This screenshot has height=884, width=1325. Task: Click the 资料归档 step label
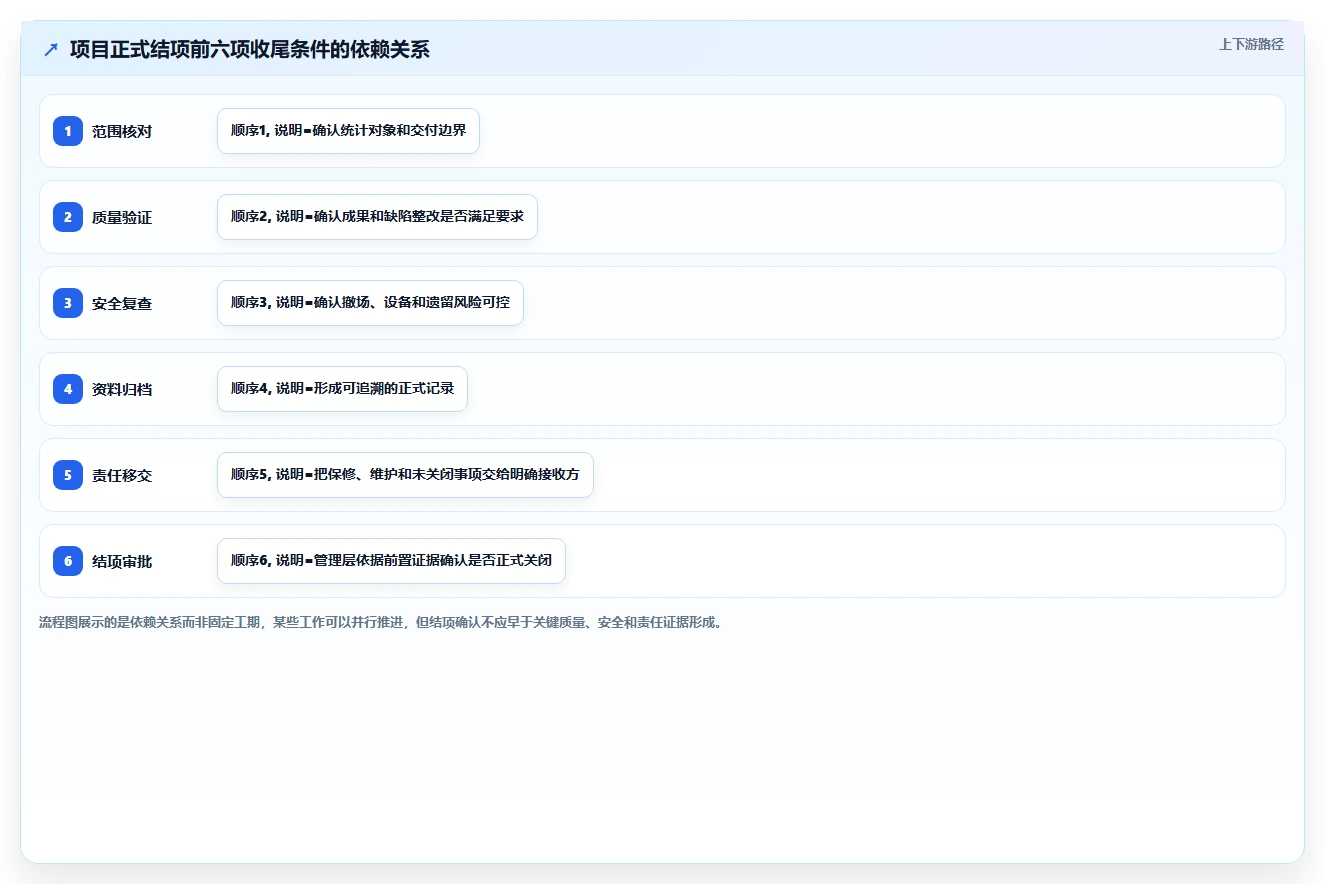click(122, 389)
